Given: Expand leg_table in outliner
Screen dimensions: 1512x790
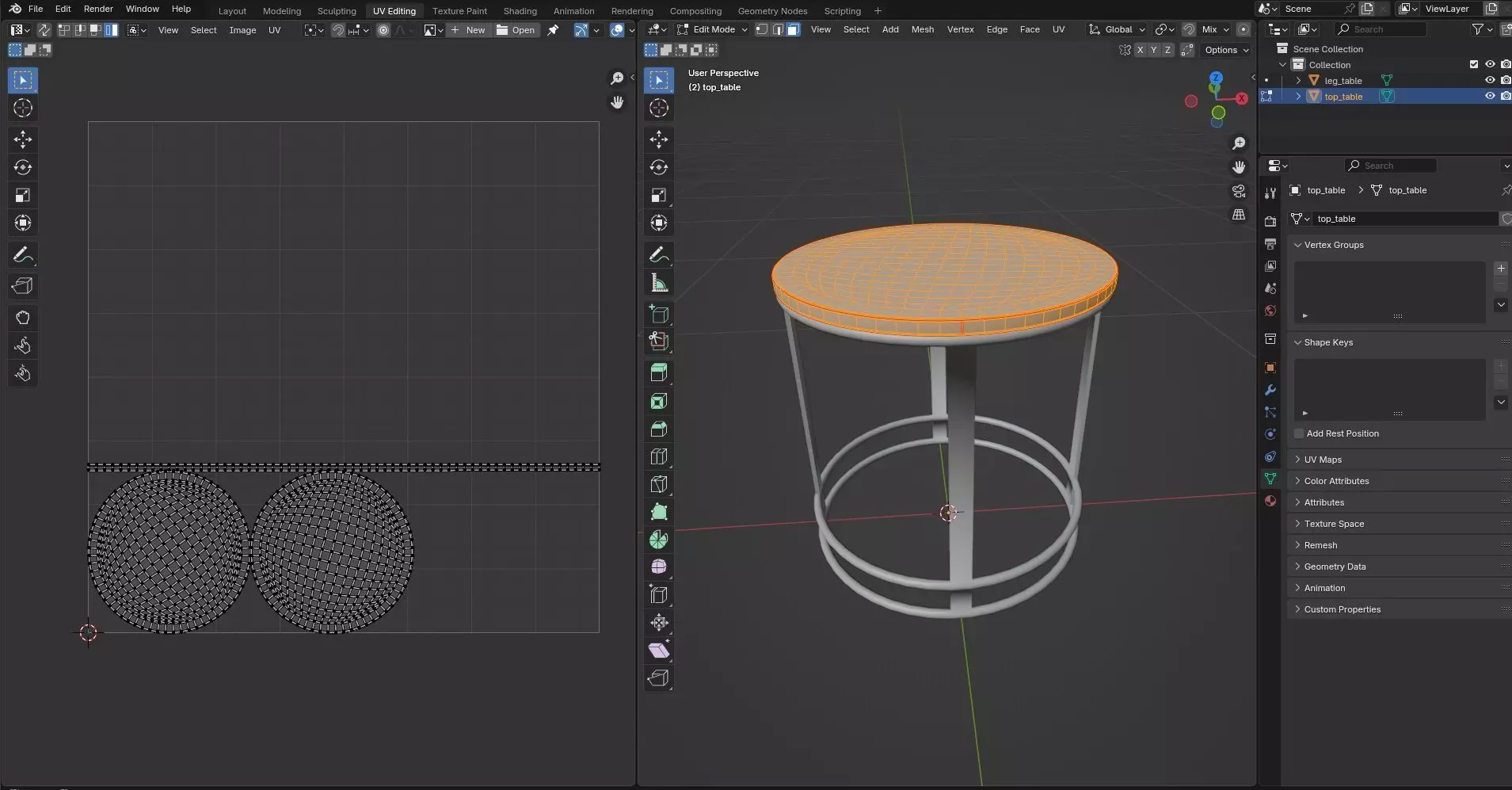Looking at the screenshot, I should tap(1298, 80).
